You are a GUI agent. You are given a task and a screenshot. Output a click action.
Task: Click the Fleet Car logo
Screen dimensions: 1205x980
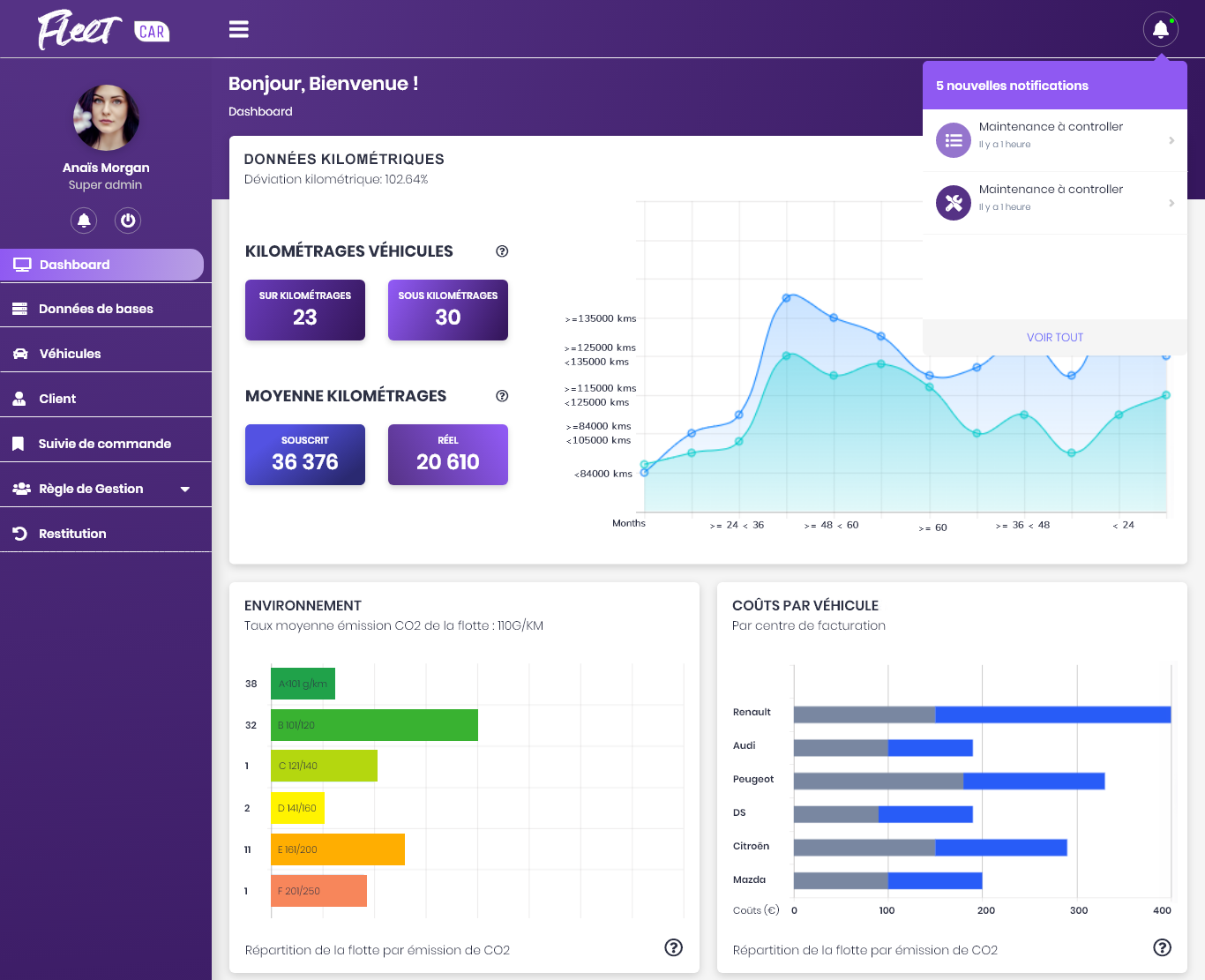pyautogui.click(x=103, y=29)
